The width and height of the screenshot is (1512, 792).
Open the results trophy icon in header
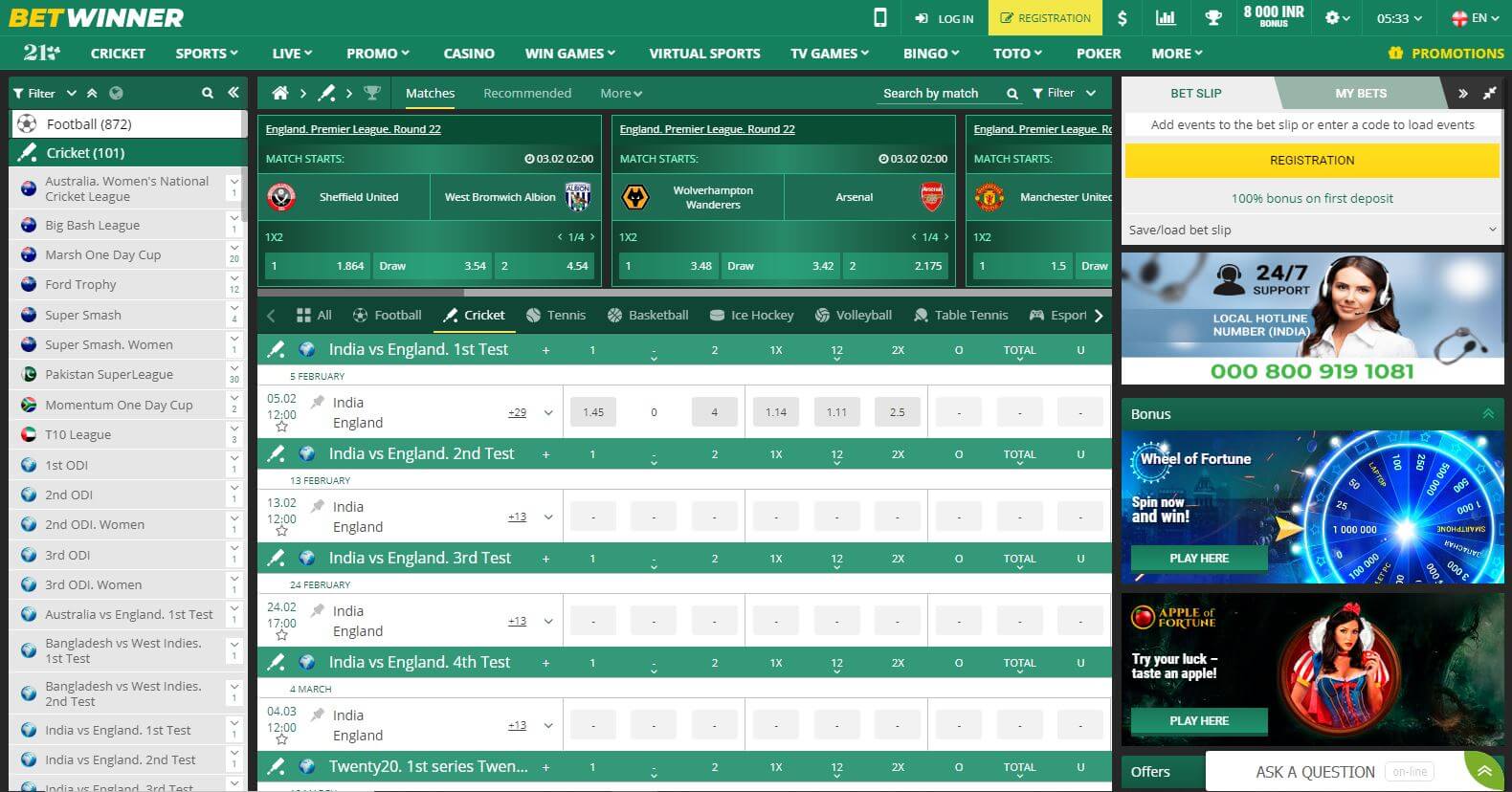[1212, 18]
